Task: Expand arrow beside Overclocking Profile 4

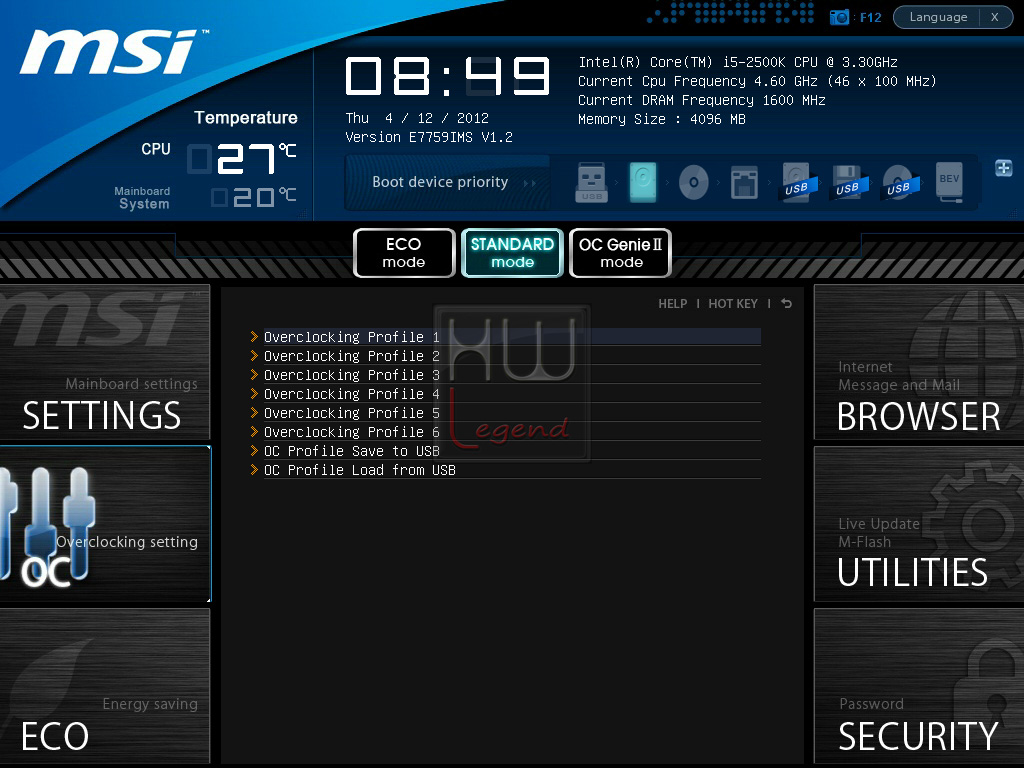Action: pos(254,393)
